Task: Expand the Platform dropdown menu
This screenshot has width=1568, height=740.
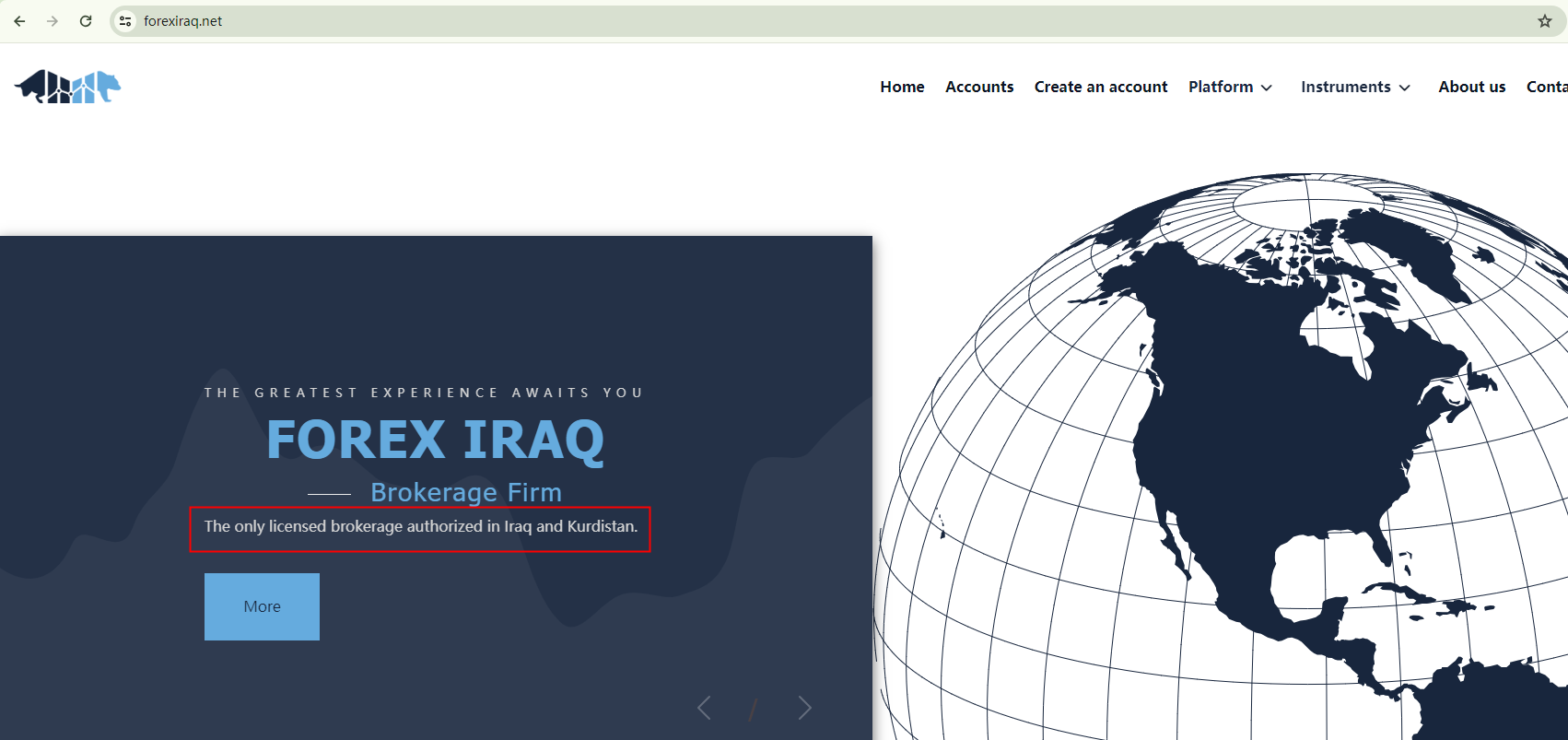Action: tap(1231, 87)
